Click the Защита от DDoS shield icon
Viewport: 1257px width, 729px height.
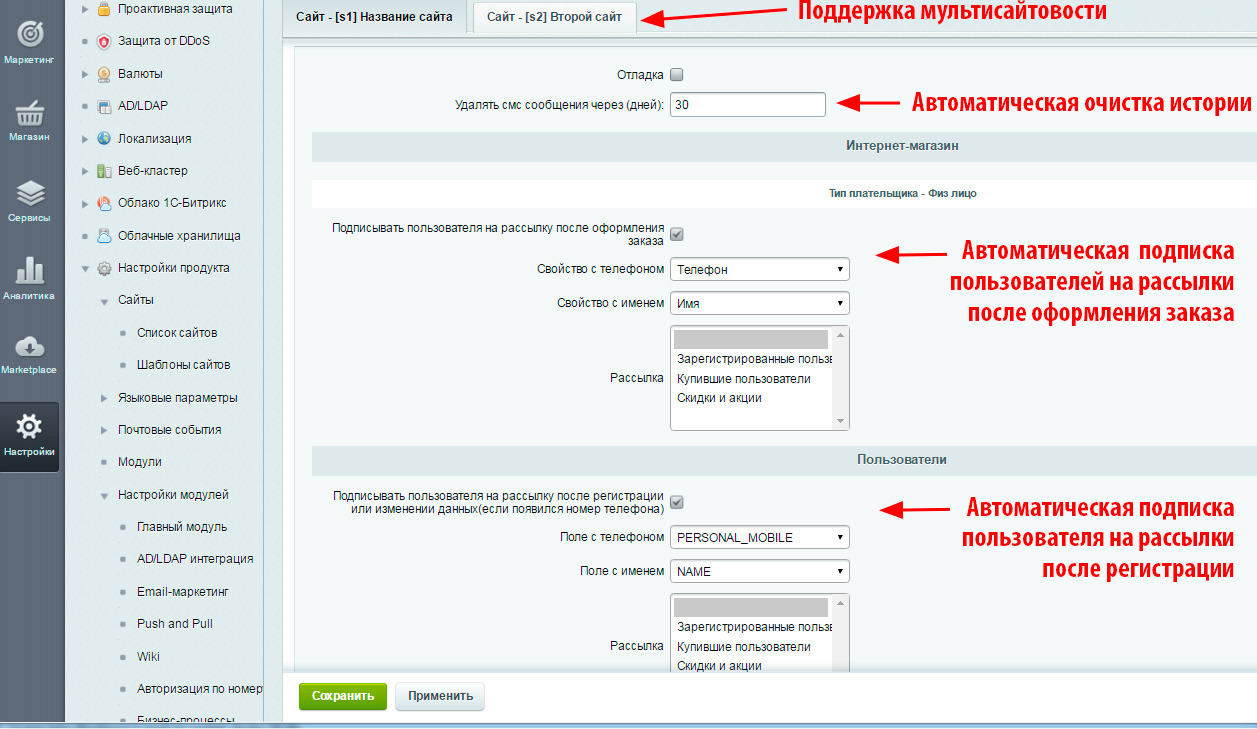pos(104,41)
